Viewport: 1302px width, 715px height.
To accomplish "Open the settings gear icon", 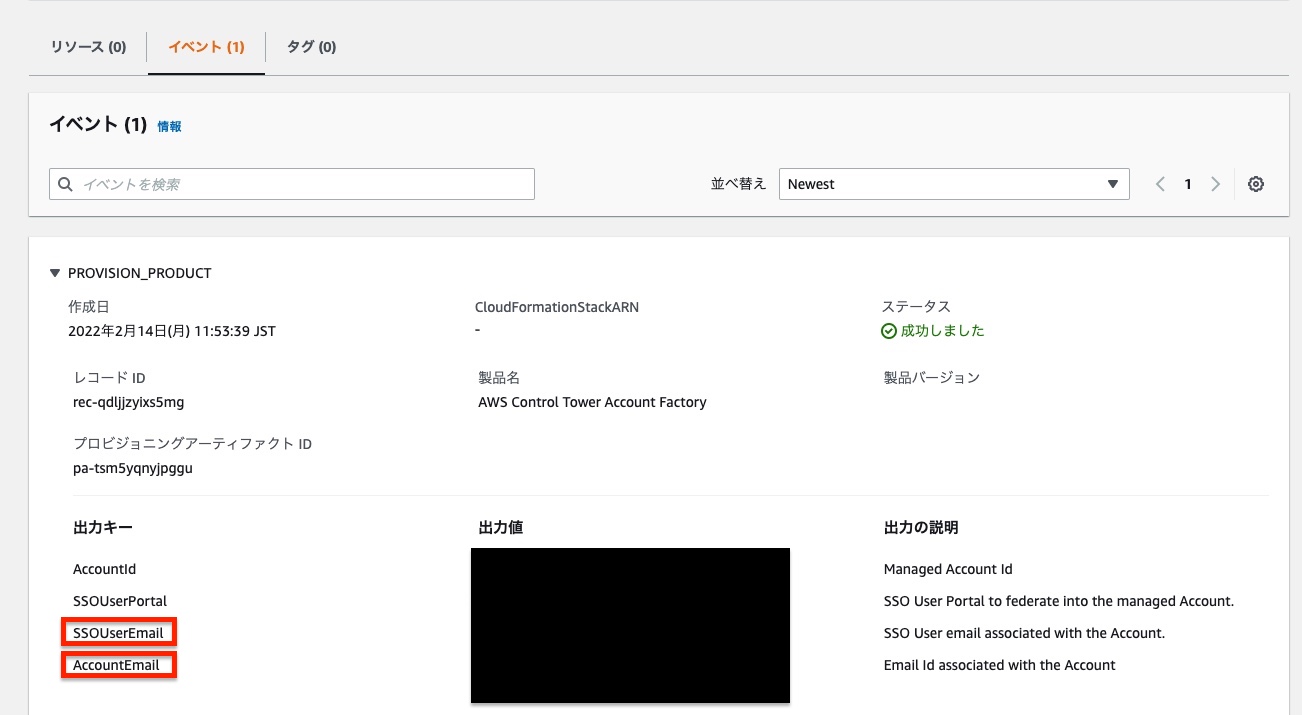I will (x=1256, y=184).
